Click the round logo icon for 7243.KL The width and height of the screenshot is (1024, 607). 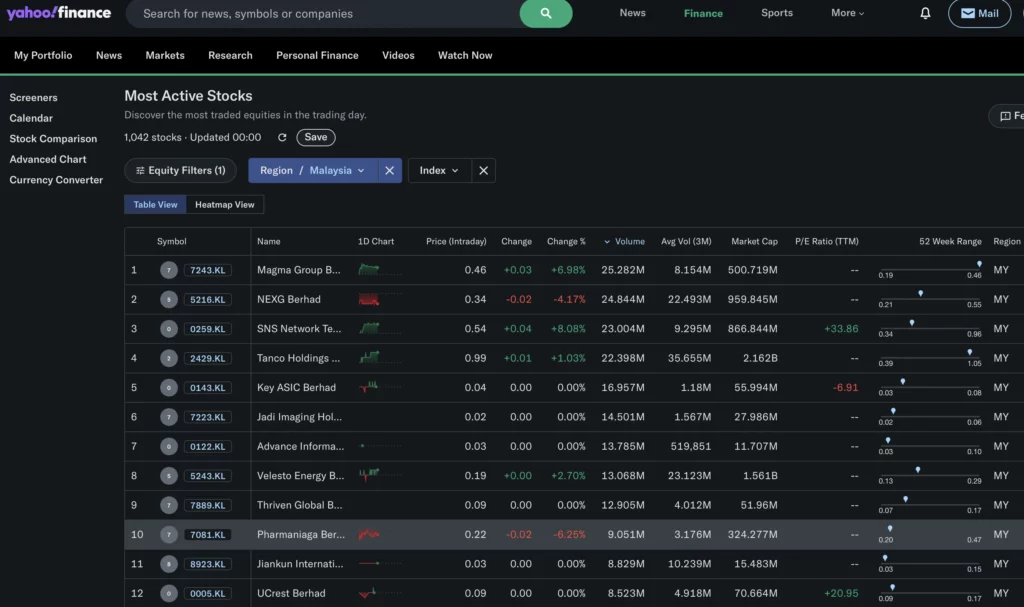tap(168, 270)
